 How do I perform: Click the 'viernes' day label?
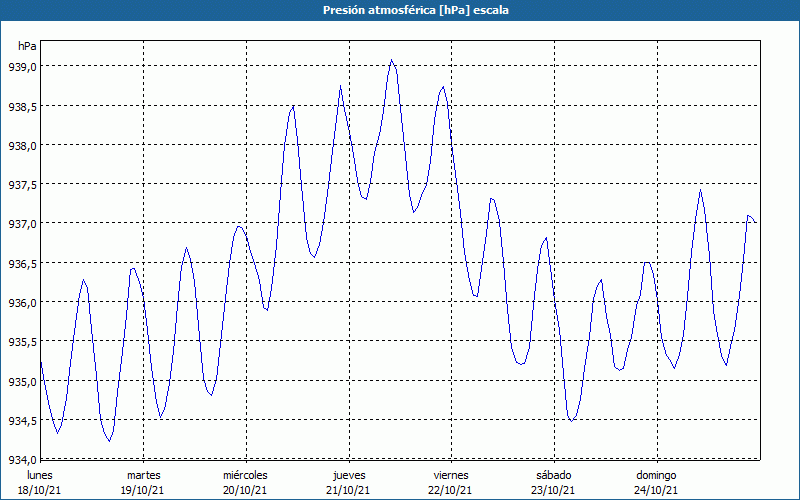click(x=451, y=475)
